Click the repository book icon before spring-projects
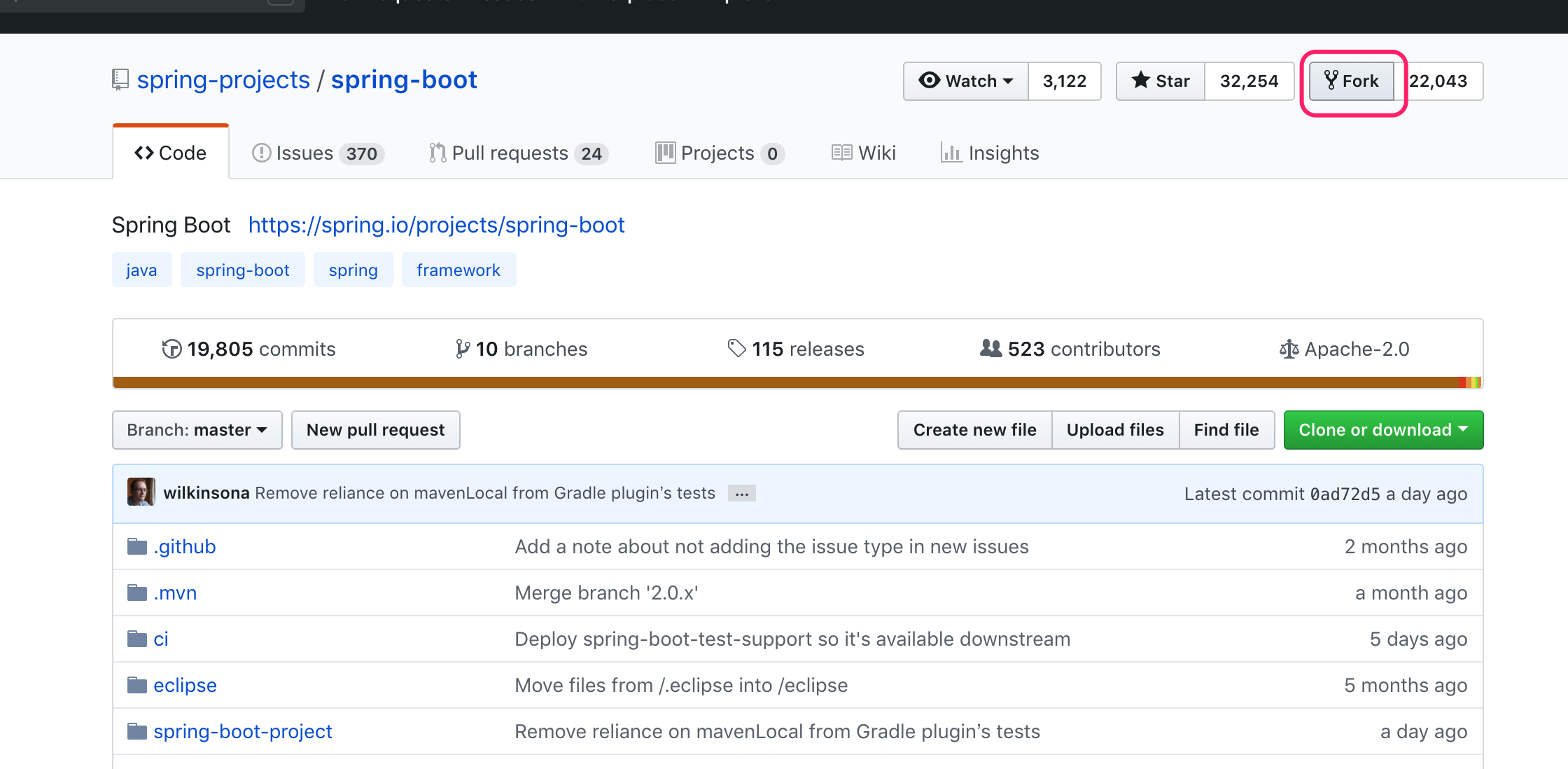The height and width of the screenshot is (769, 1568). [x=120, y=80]
